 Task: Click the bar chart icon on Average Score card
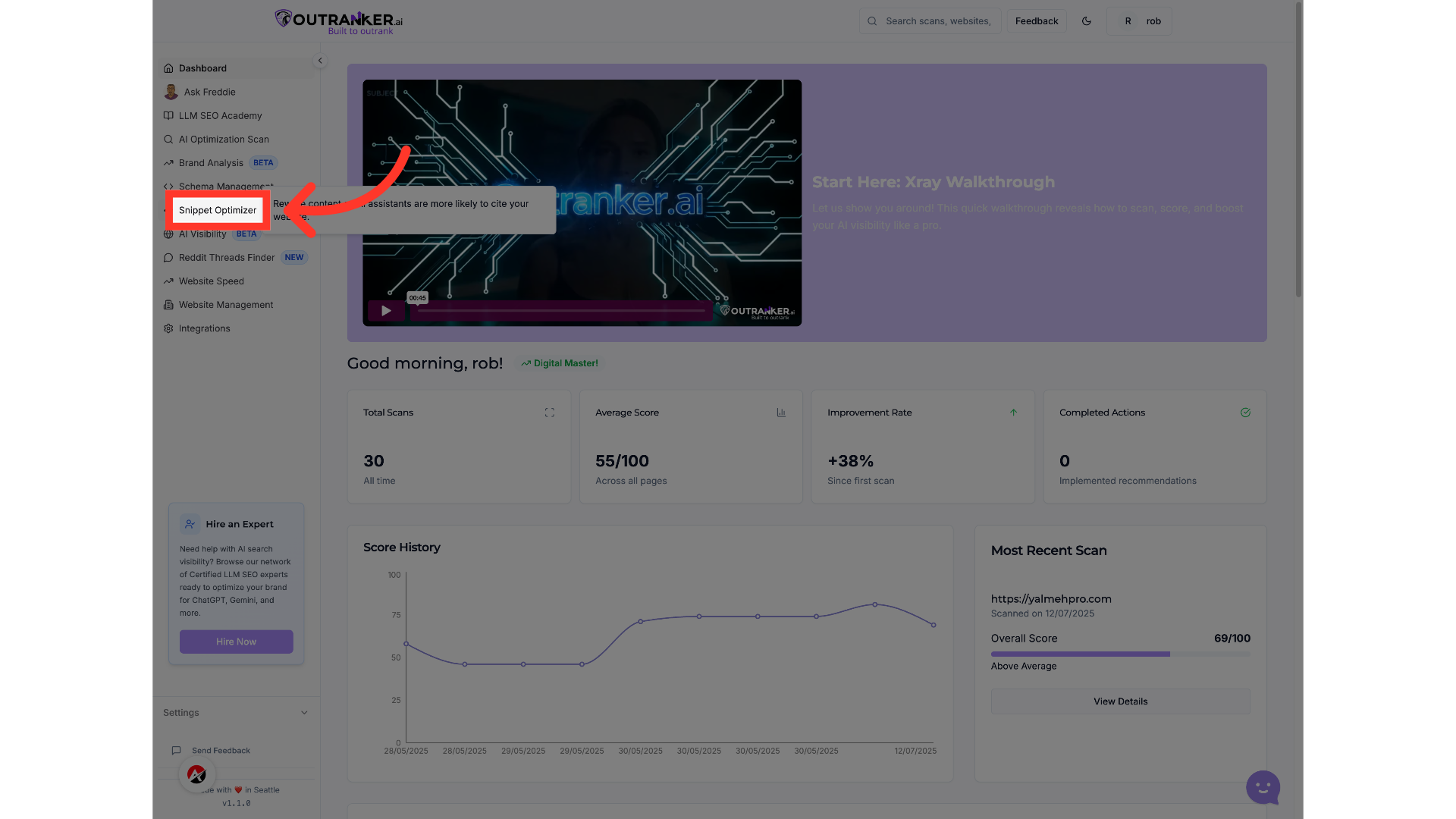click(x=782, y=413)
